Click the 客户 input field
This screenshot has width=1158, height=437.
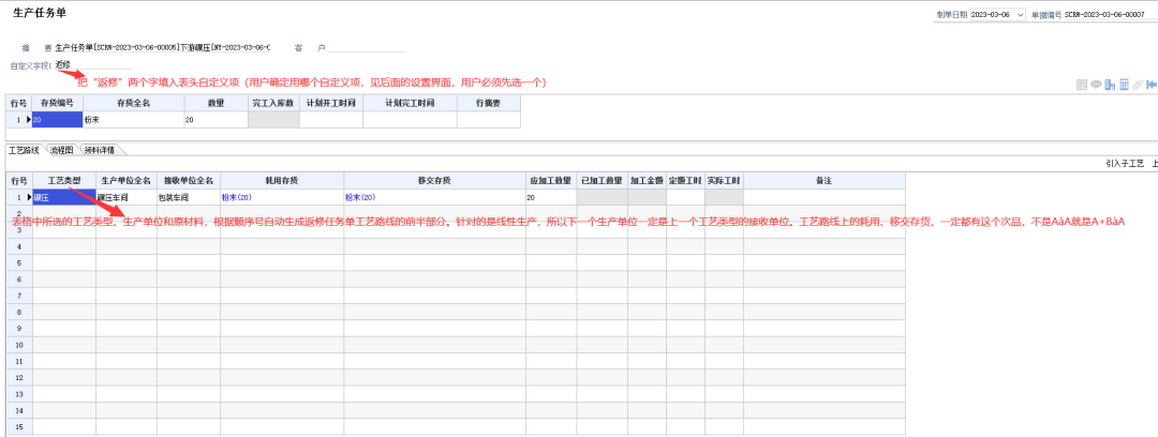pyautogui.click(x=366, y=47)
